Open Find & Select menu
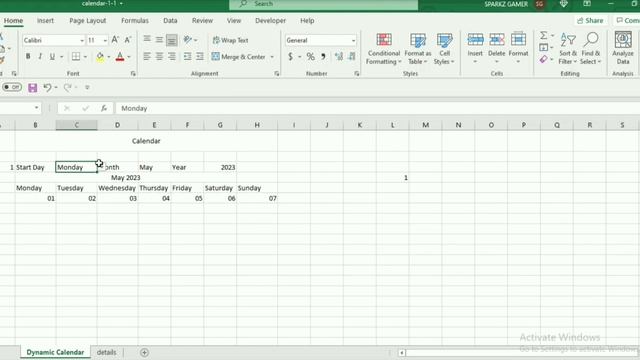Image resolution: width=640 pixels, height=360 pixels. pos(591,49)
